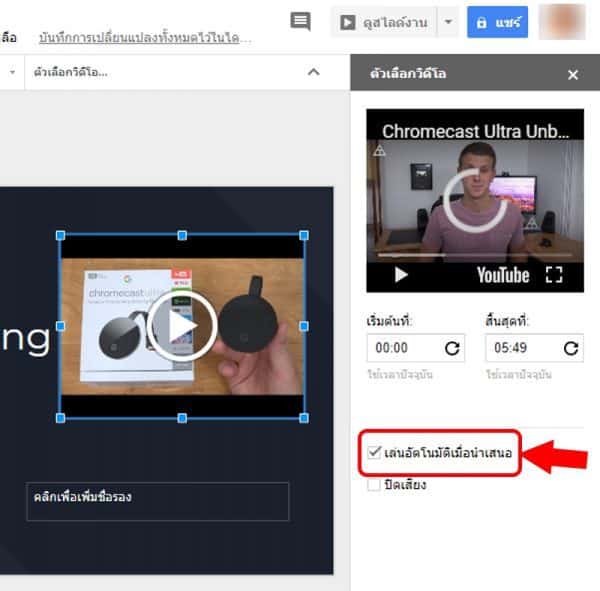Toggle fullscreen on the video preview
This screenshot has width=600, height=591.
coord(553,274)
